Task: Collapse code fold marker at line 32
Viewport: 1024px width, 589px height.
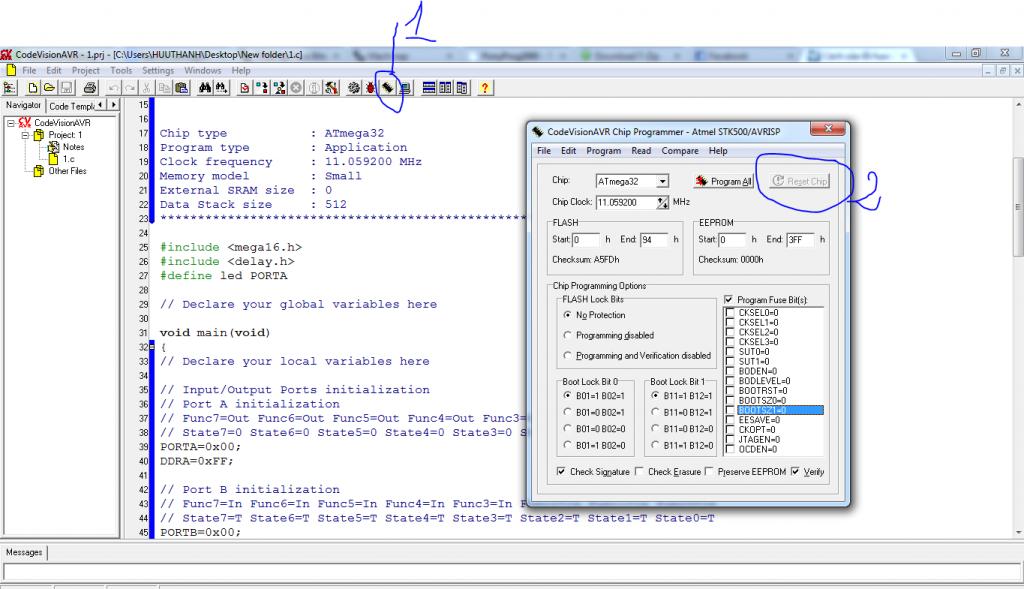Action: [x=152, y=347]
